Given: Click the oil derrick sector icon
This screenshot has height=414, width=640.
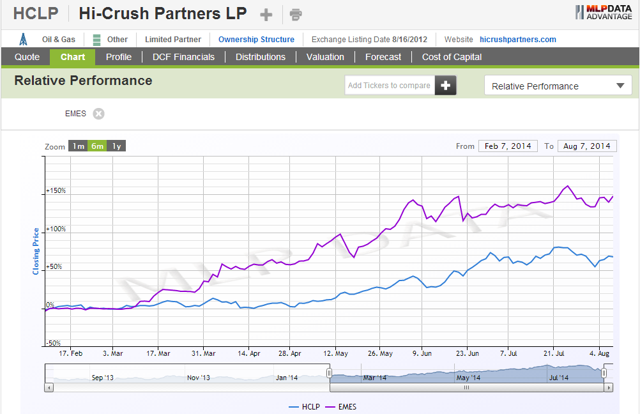Looking at the screenshot, I should [24, 39].
